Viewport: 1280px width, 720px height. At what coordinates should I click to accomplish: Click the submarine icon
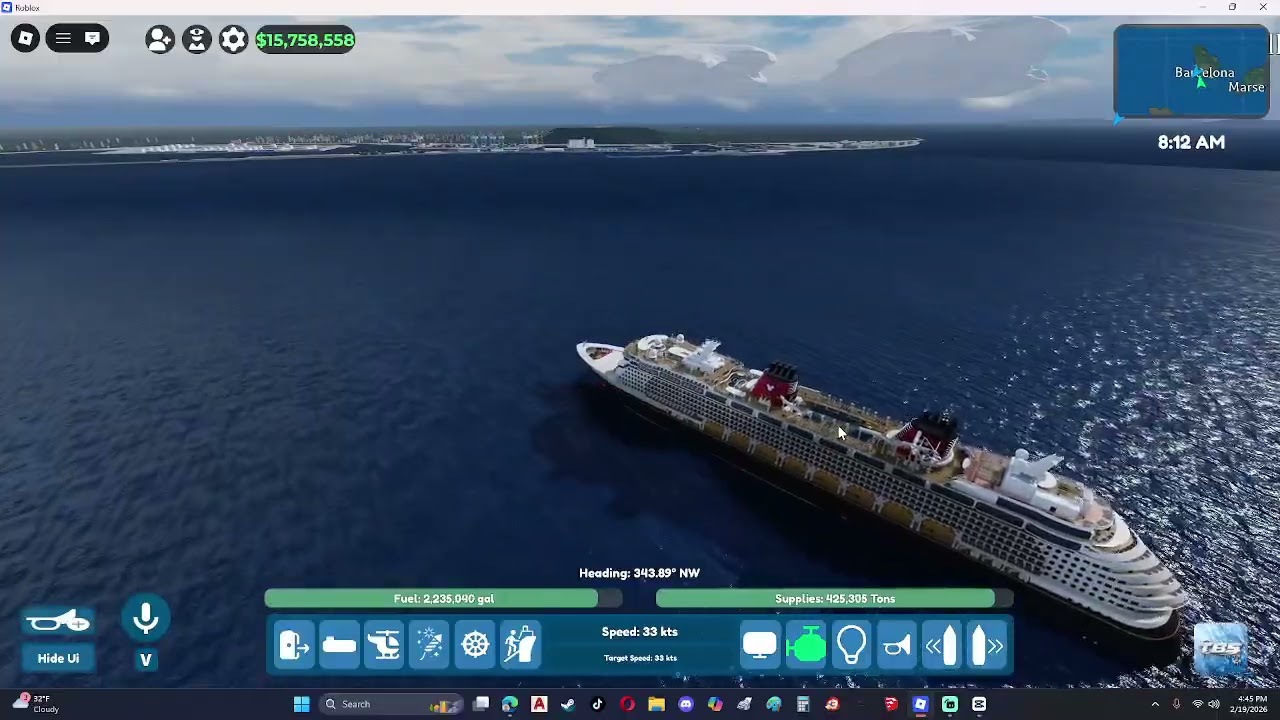(339, 645)
